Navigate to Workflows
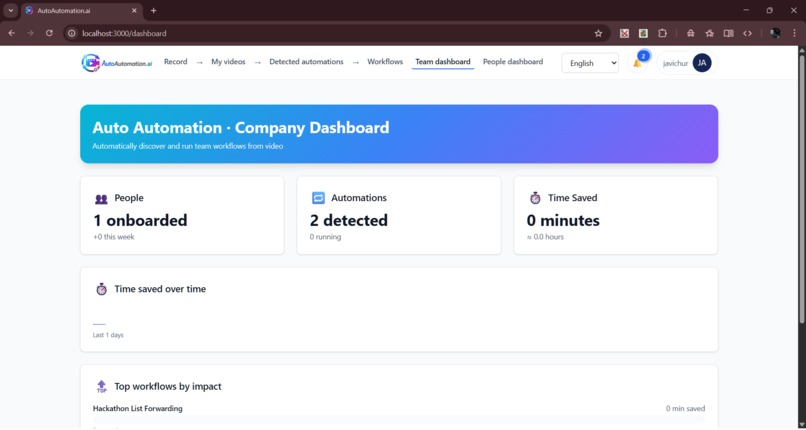The height and width of the screenshot is (430, 806). click(x=385, y=62)
